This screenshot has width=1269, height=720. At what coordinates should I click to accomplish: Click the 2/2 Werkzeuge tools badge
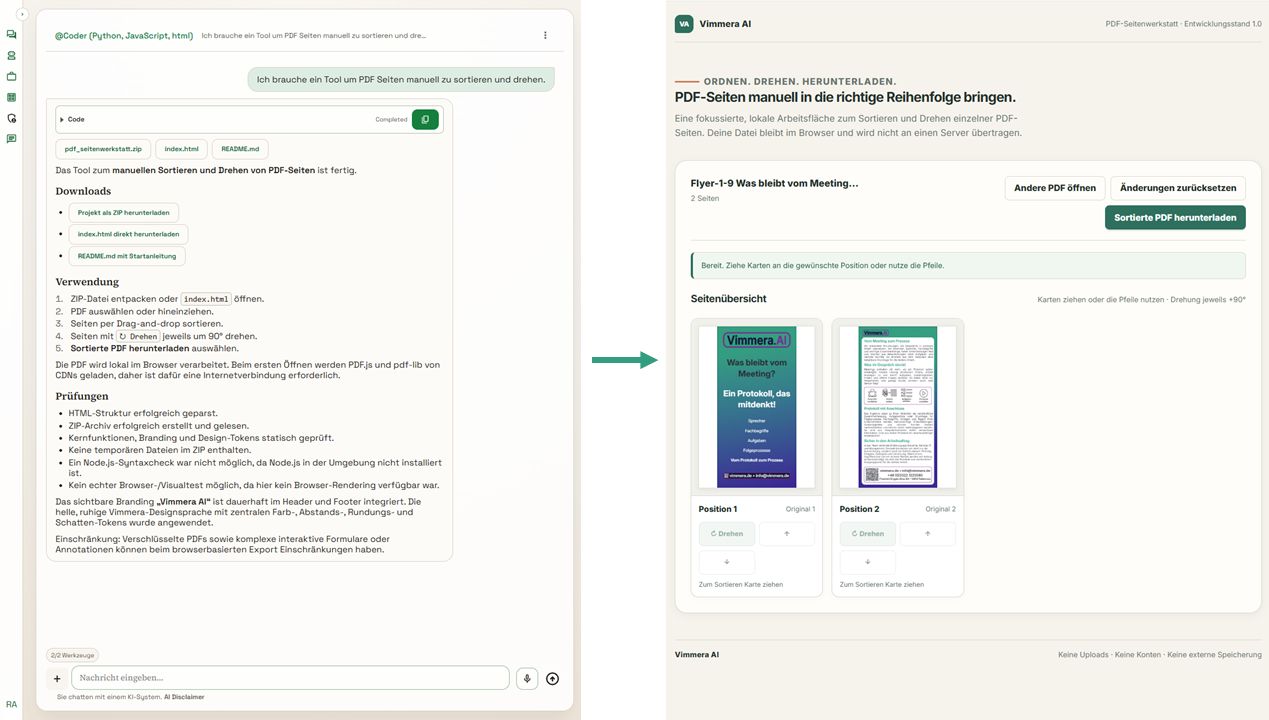tap(72, 655)
